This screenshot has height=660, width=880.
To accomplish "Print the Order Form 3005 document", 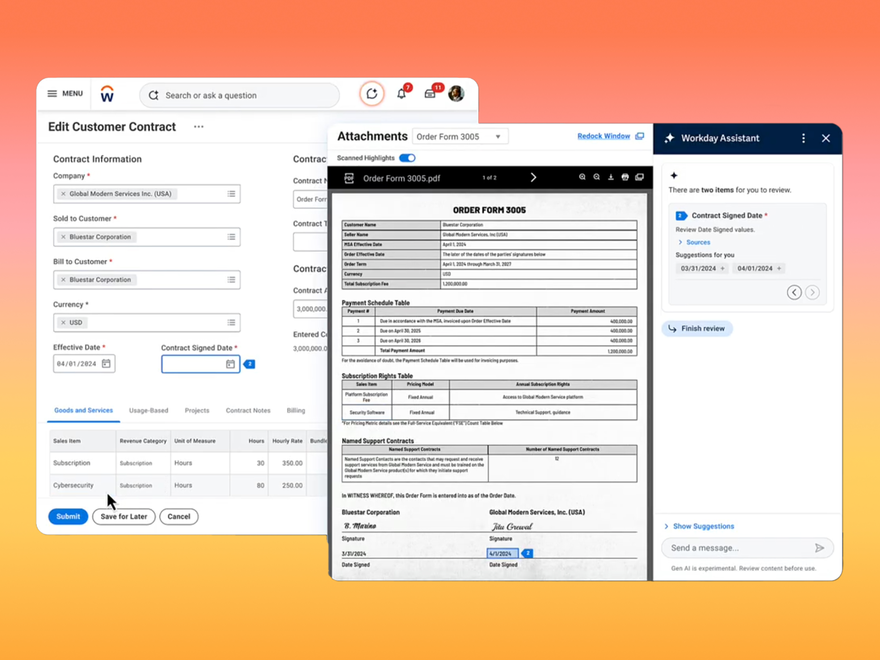I will point(625,175).
